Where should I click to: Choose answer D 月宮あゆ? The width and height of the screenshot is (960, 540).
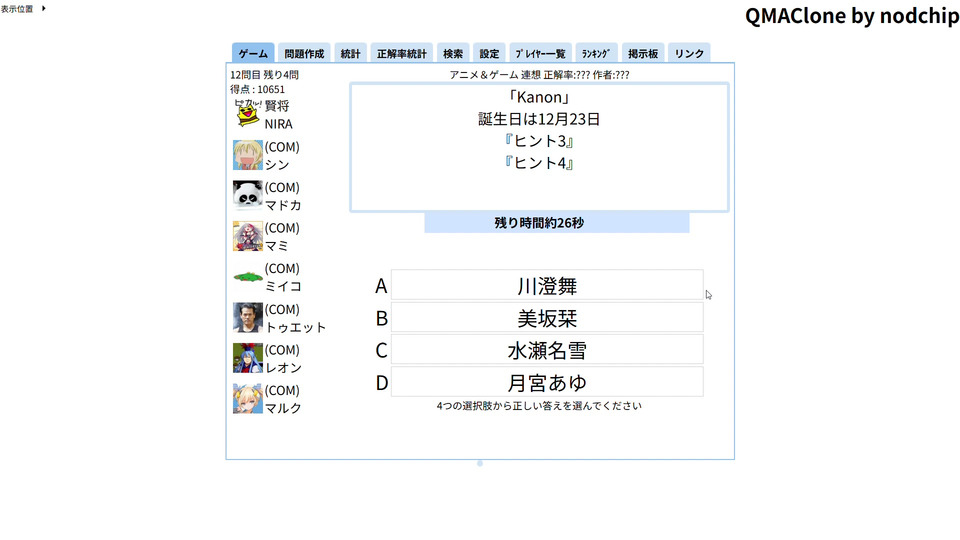coord(547,383)
